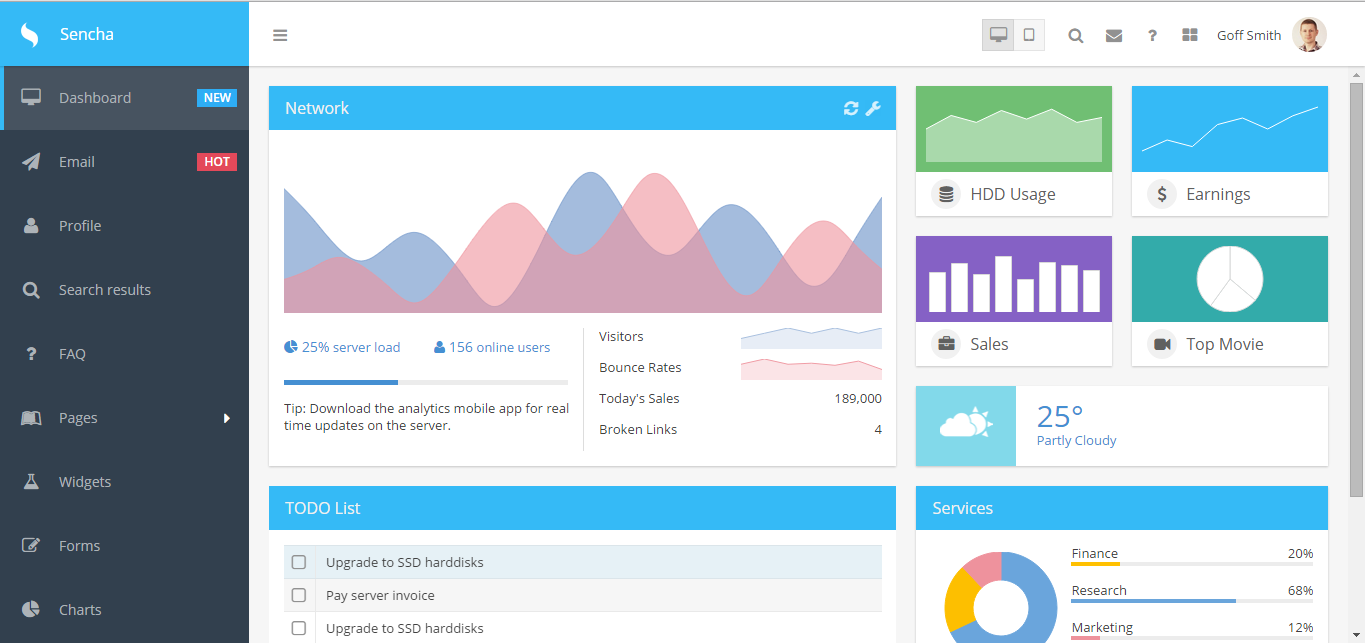The image size is (1365, 643).
Task: Click the 25° temperature reading
Action: coord(1060,416)
